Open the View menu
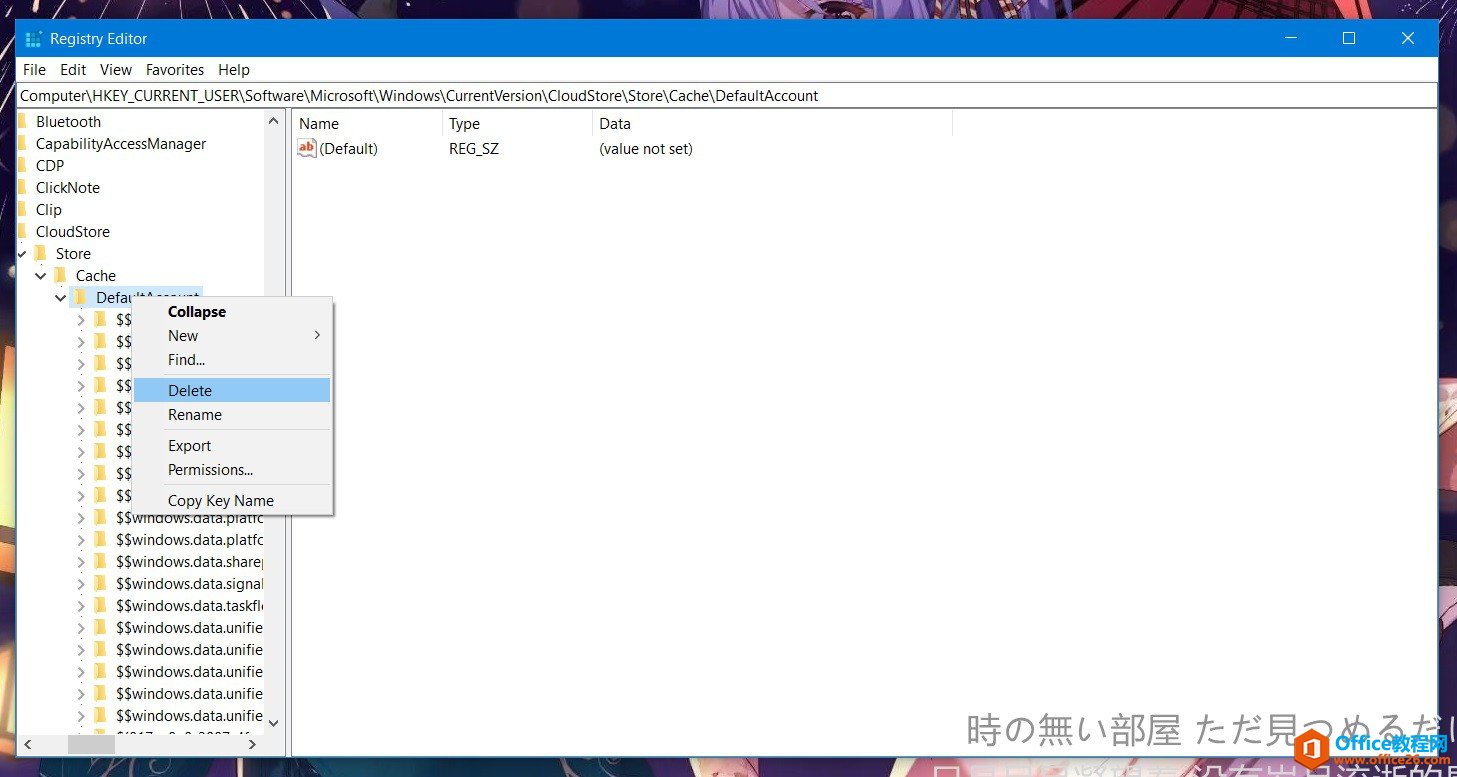The width and height of the screenshot is (1457, 777). pos(116,69)
